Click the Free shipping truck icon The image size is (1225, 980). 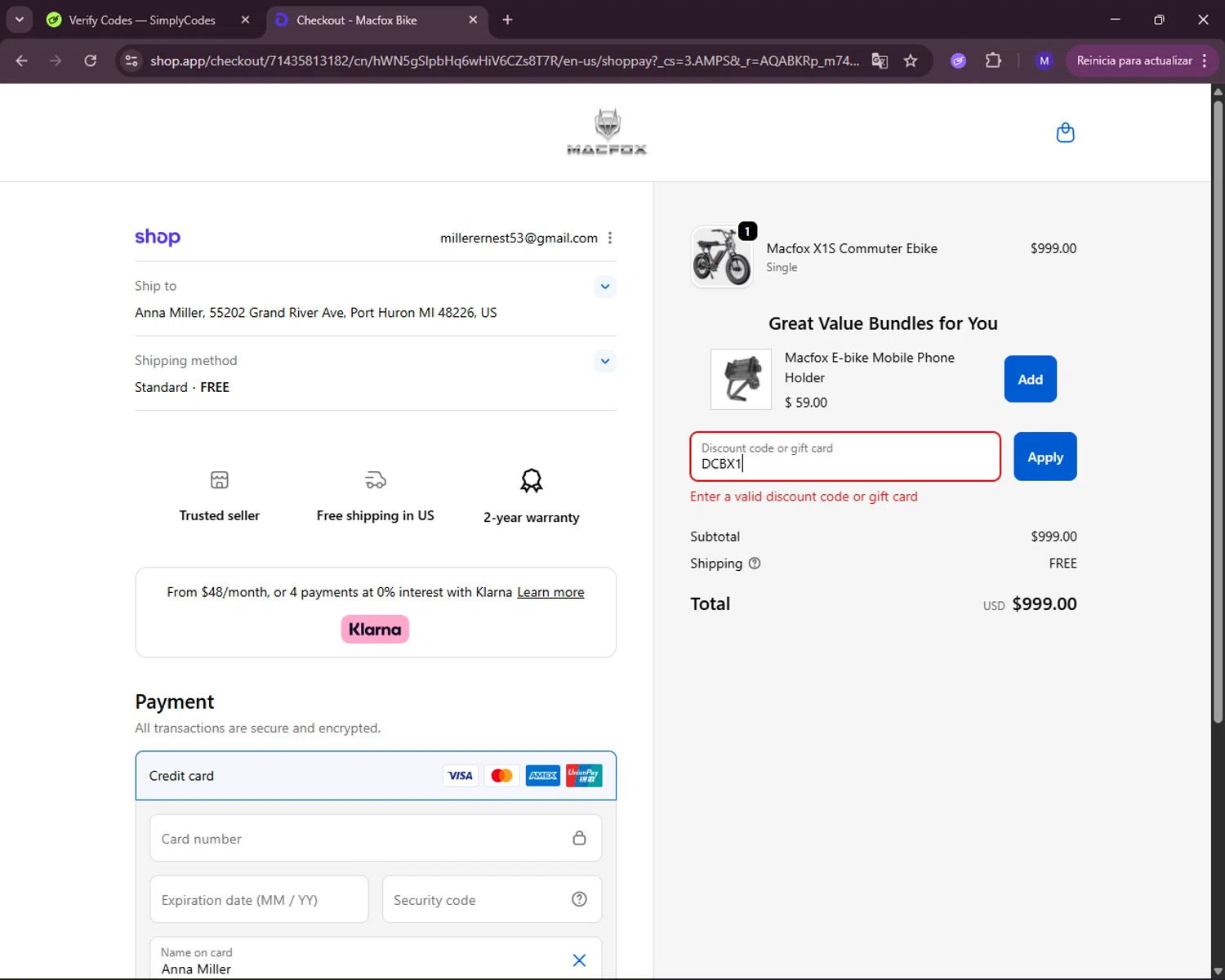coord(376,479)
